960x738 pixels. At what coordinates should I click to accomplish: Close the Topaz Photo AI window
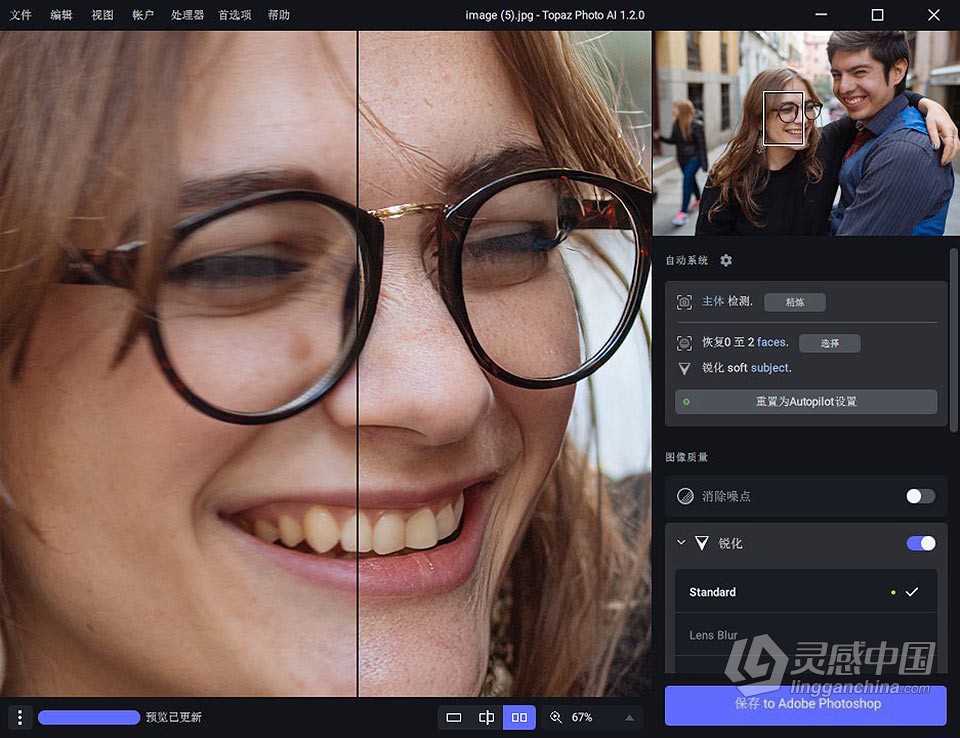point(934,15)
